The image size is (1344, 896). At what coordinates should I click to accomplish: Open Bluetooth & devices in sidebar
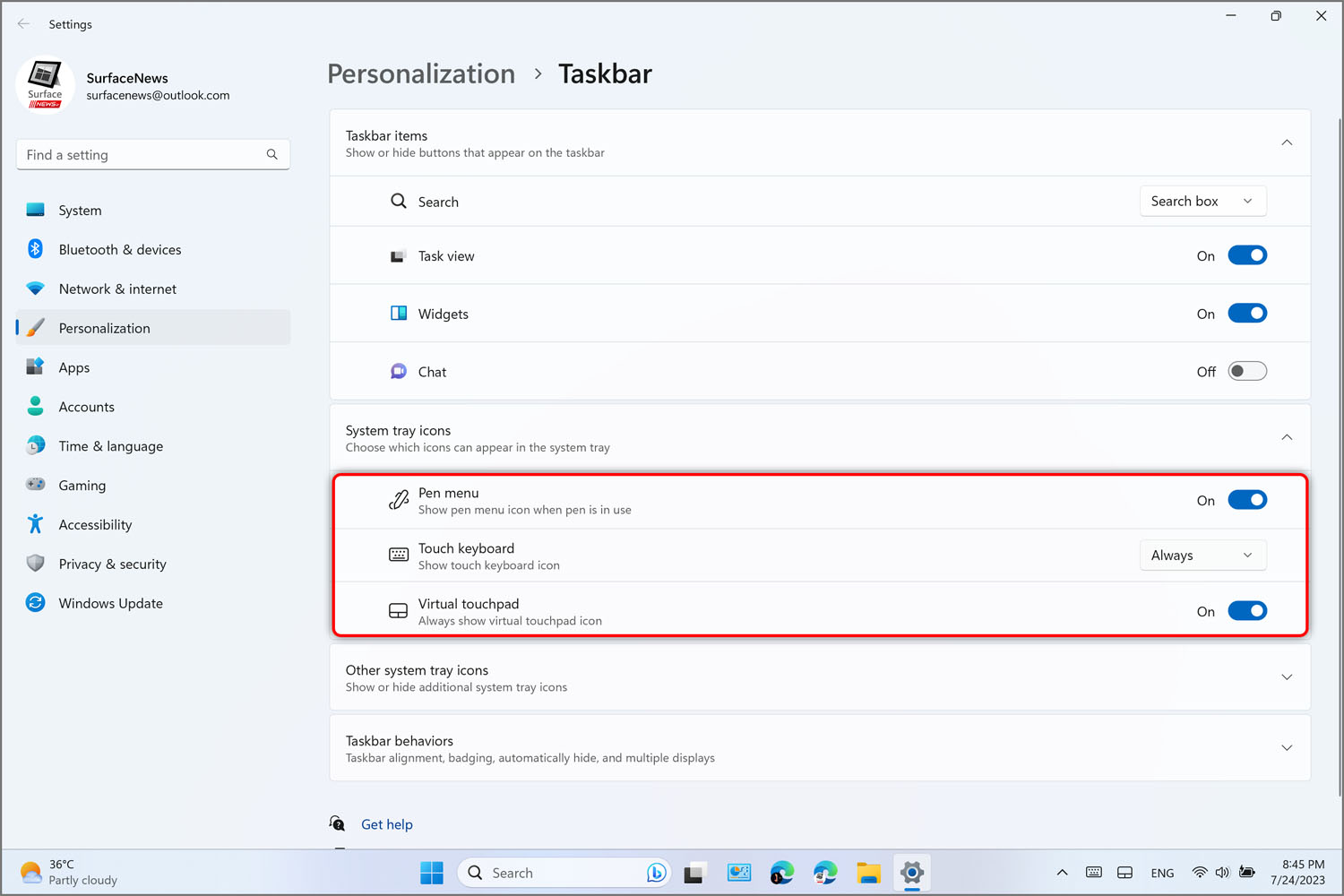[x=119, y=250]
